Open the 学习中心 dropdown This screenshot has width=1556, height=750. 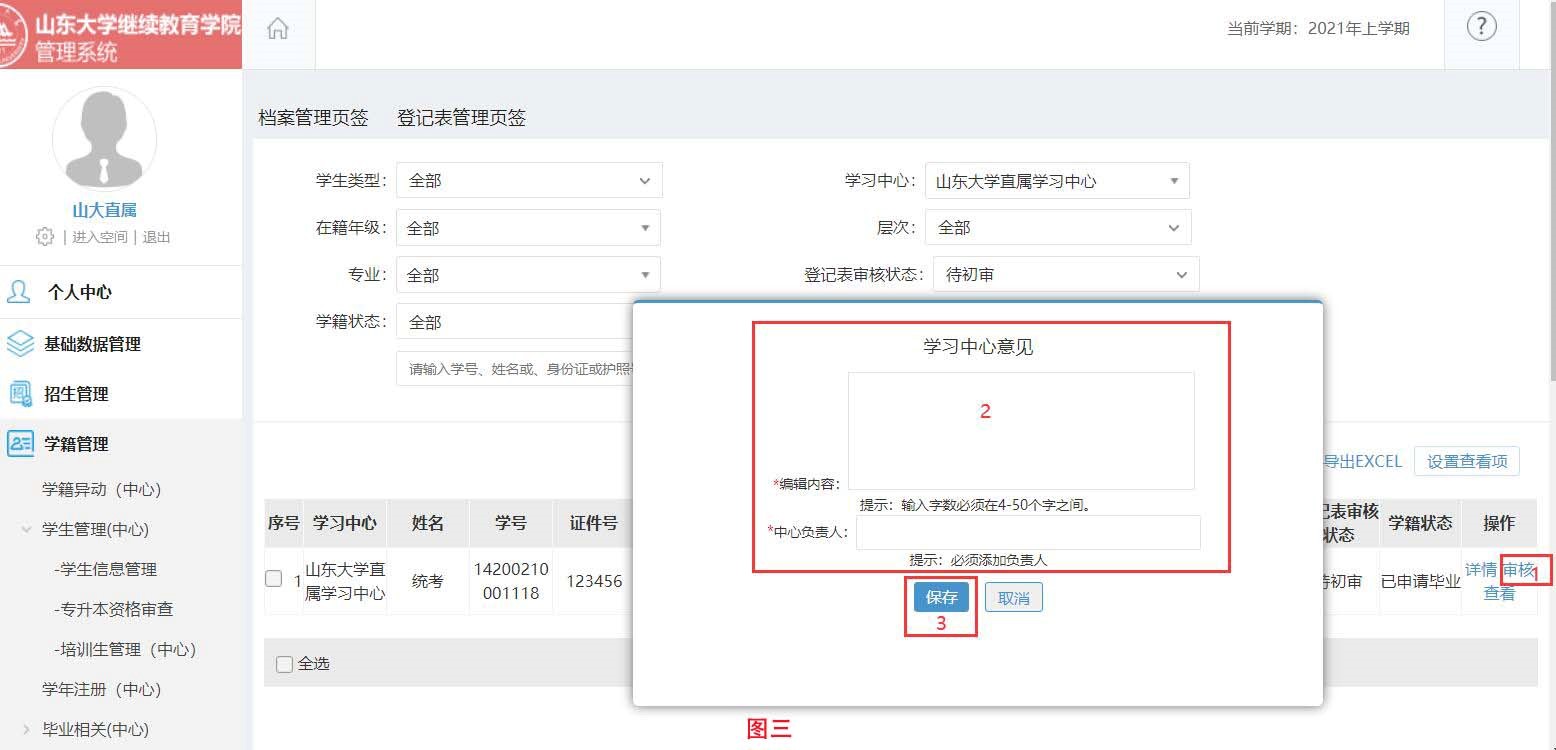[1057, 181]
